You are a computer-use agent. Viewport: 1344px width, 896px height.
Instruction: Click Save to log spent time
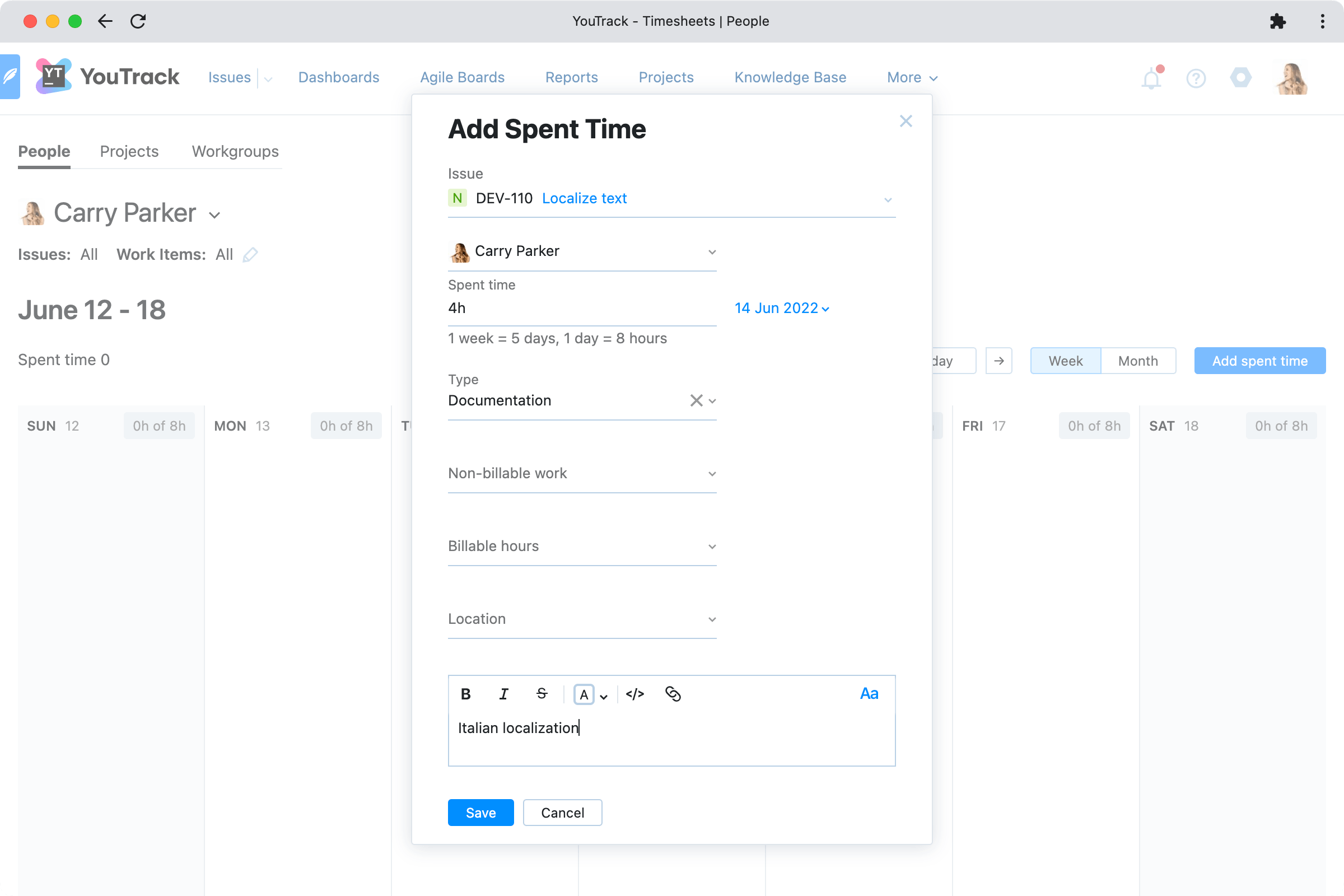pyautogui.click(x=481, y=812)
